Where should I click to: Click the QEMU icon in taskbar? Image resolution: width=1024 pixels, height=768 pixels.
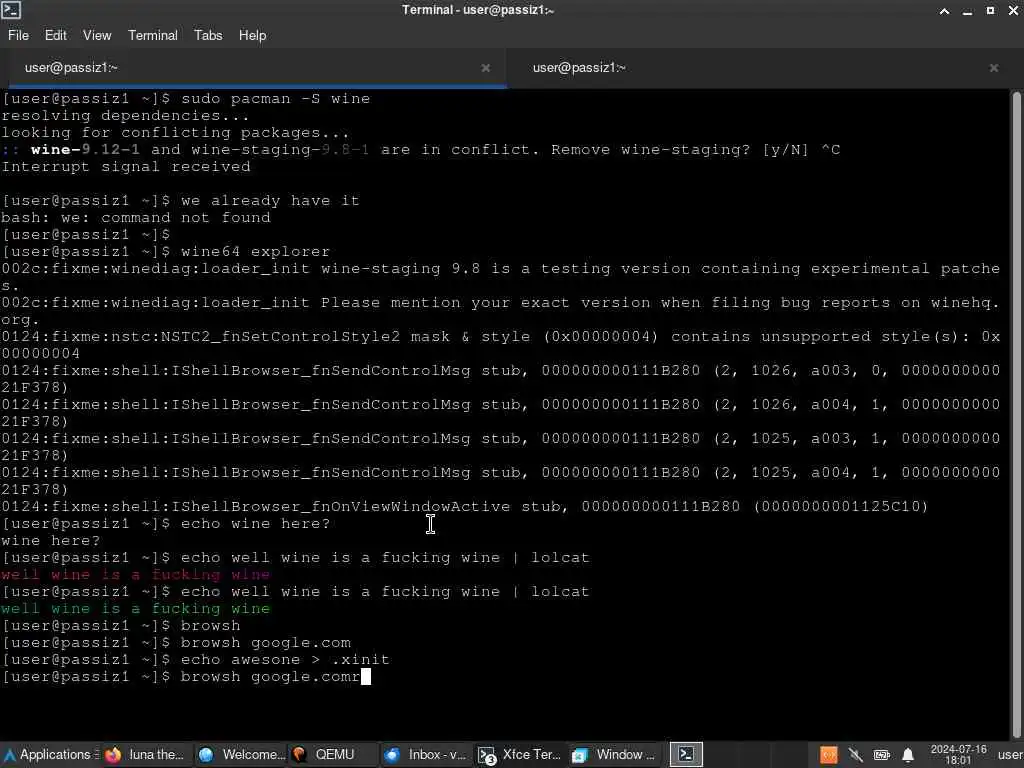coord(299,755)
